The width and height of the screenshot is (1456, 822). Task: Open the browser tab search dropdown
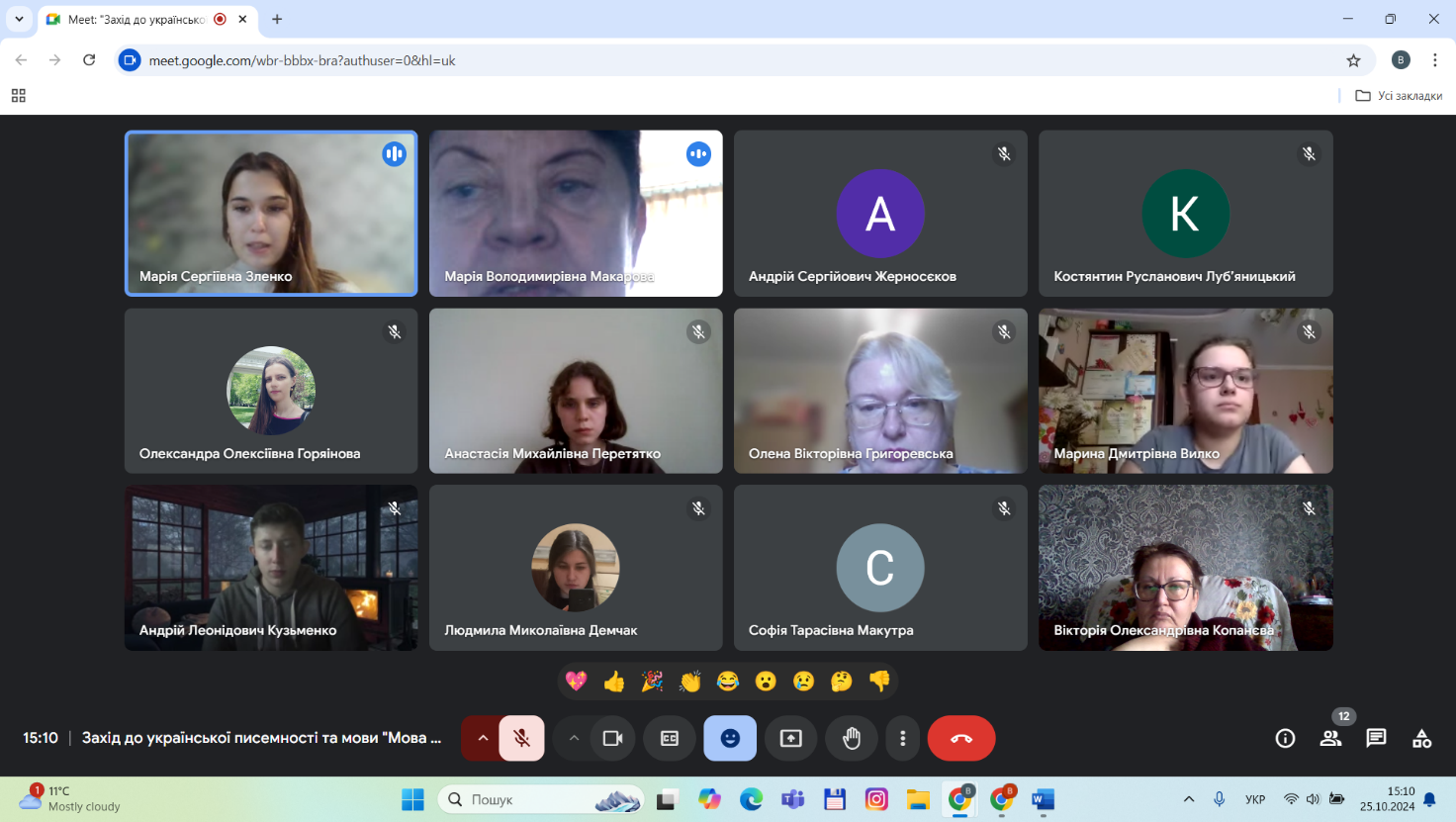pos(19,19)
